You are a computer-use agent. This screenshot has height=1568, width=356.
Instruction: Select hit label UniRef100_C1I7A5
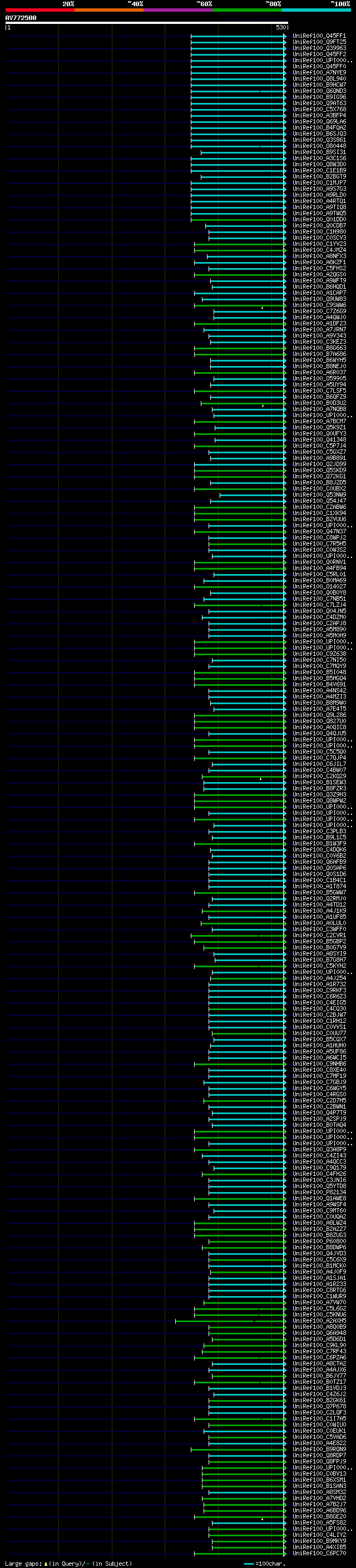click(319, 1418)
